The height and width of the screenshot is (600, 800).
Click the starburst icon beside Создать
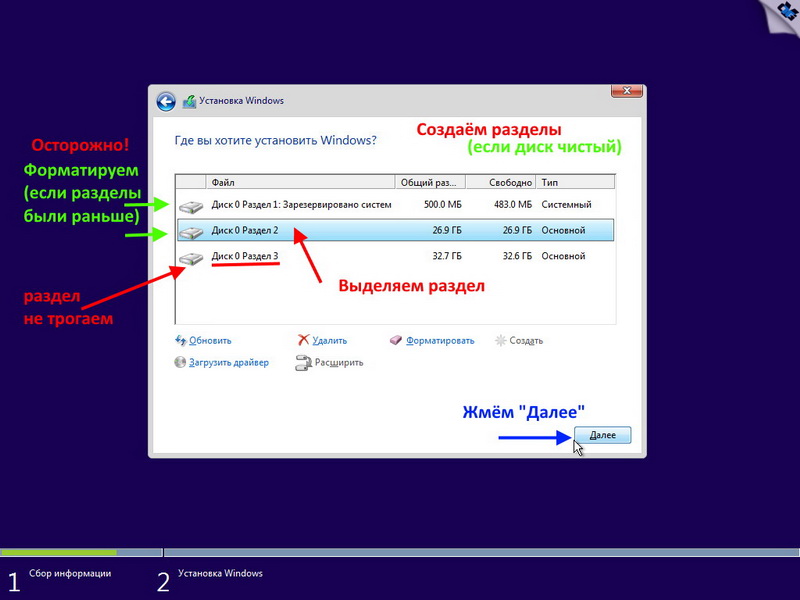[x=501, y=340]
